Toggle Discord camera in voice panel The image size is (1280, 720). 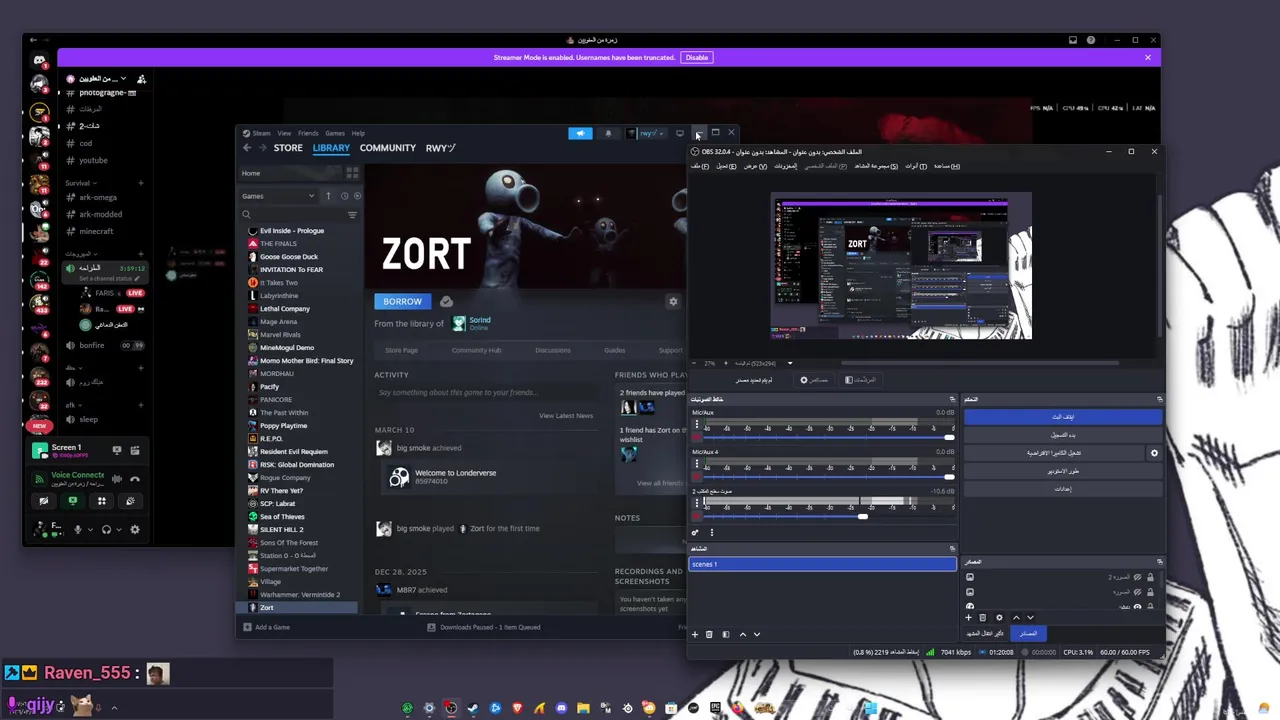(43, 501)
